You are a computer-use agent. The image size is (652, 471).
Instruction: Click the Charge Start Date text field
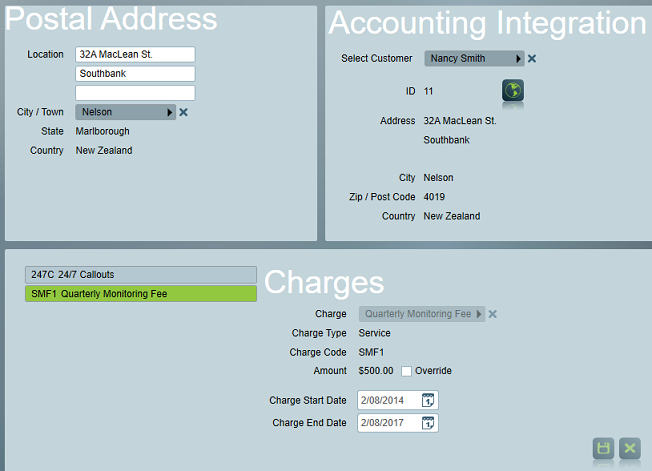pyautogui.click(x=388, y=401)
